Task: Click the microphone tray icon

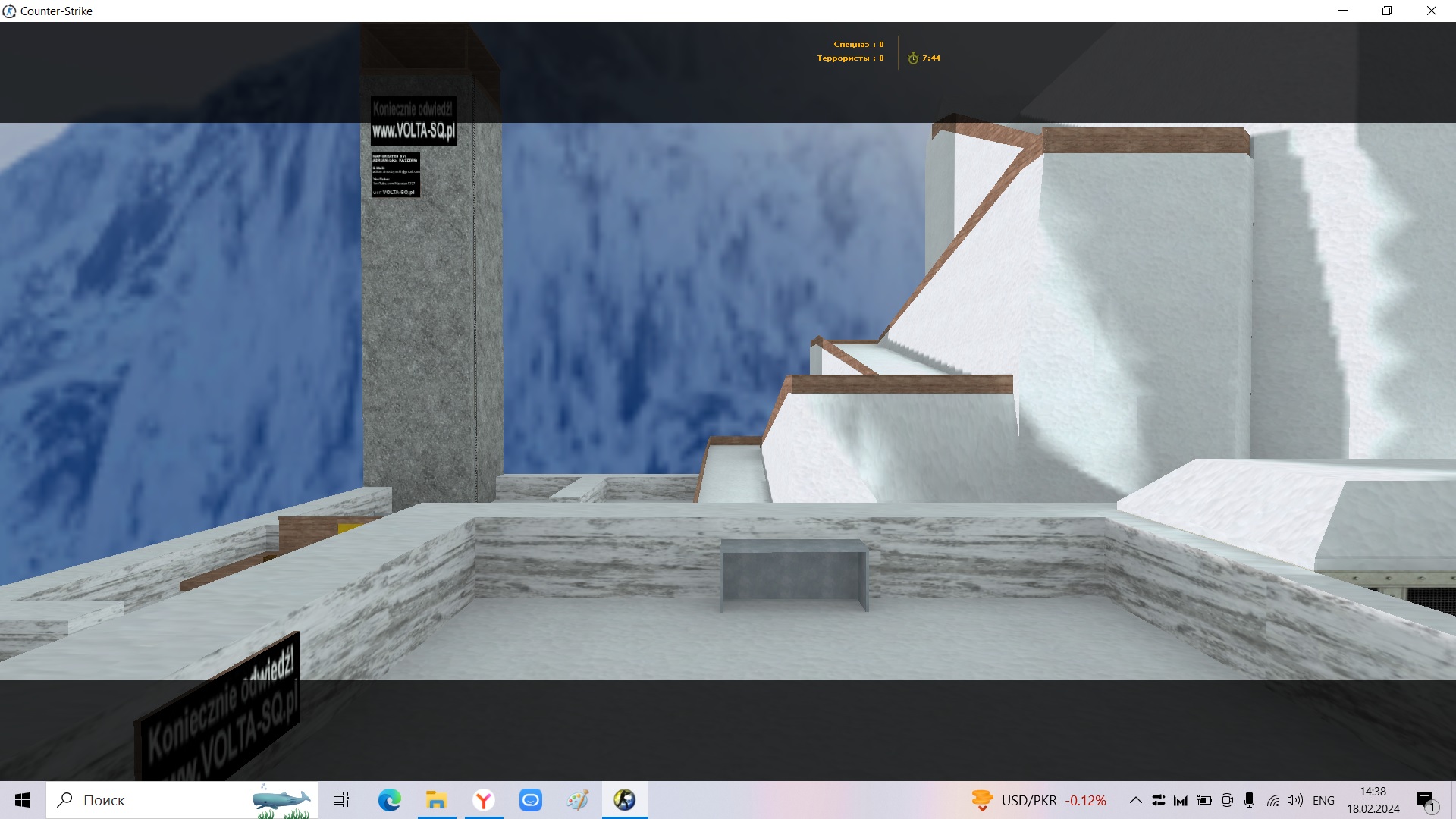Action: [1250, 800]
